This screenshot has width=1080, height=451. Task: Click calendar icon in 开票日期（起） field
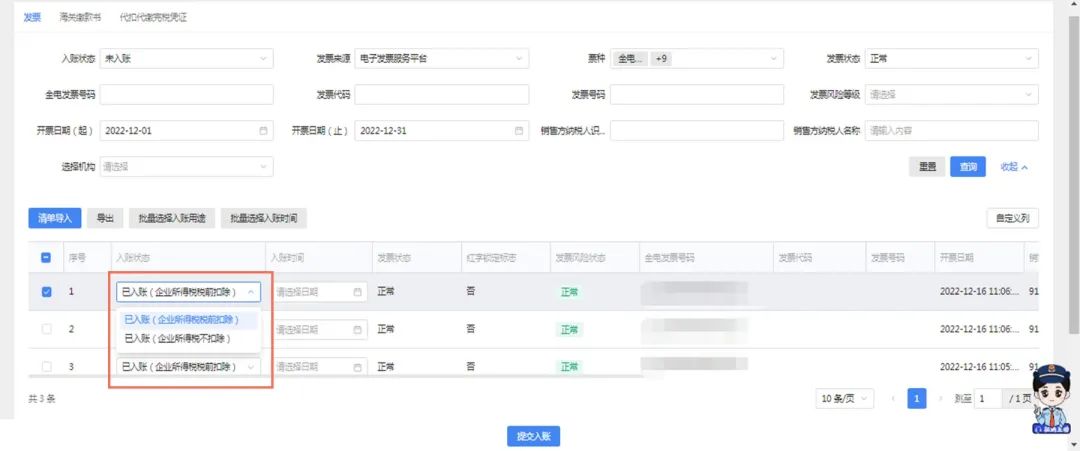coord(264,131)
